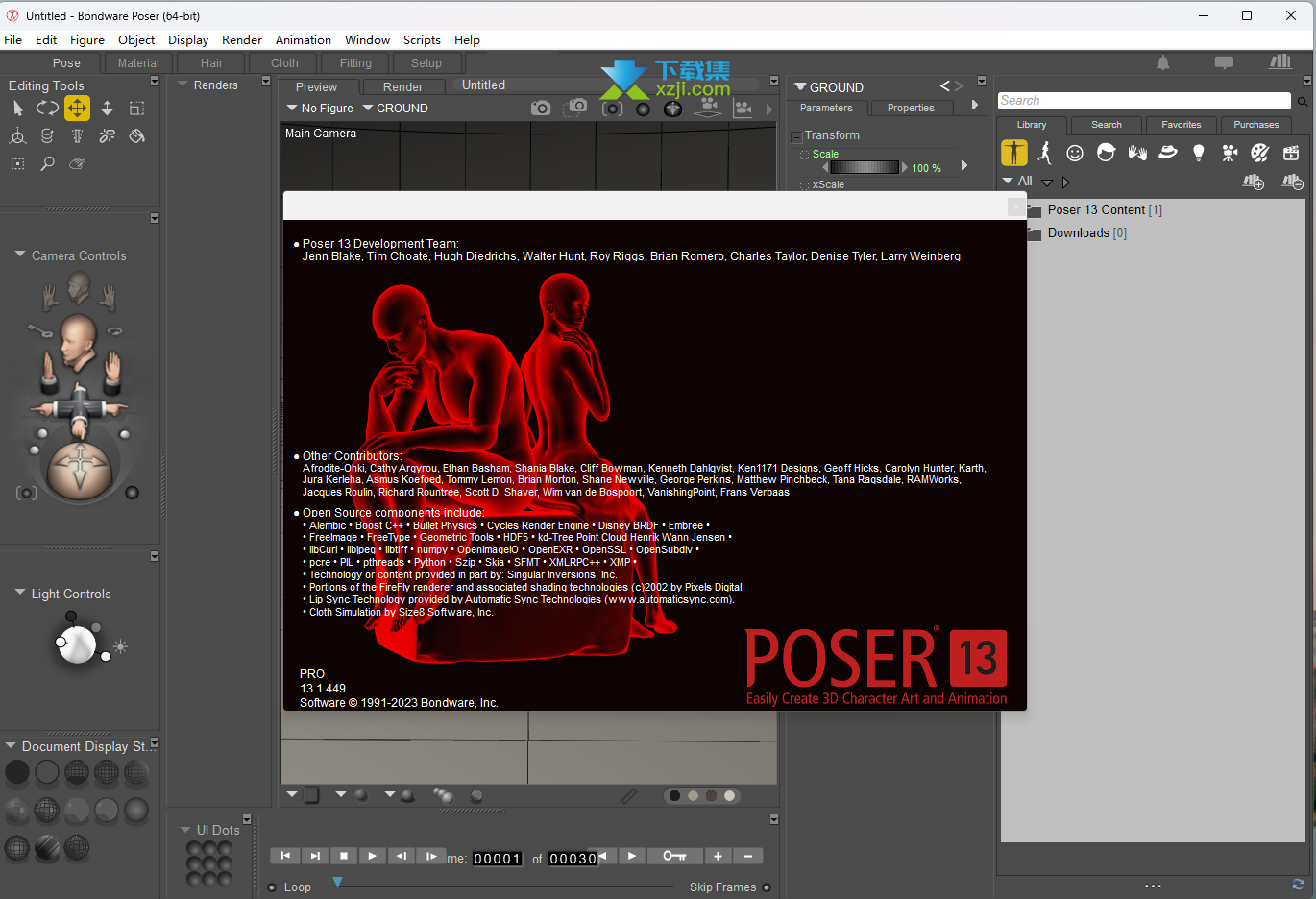Click the first camera render preview icon
Screen dimensions: 1316x899
(x=541, y=109)
